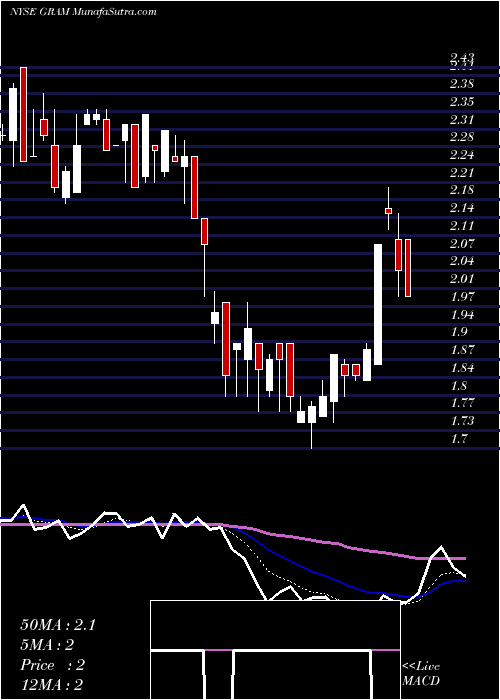This screenshot has width=500, height=700.
Task: Click the 1.9 price axis label
Action: [458, 332]
